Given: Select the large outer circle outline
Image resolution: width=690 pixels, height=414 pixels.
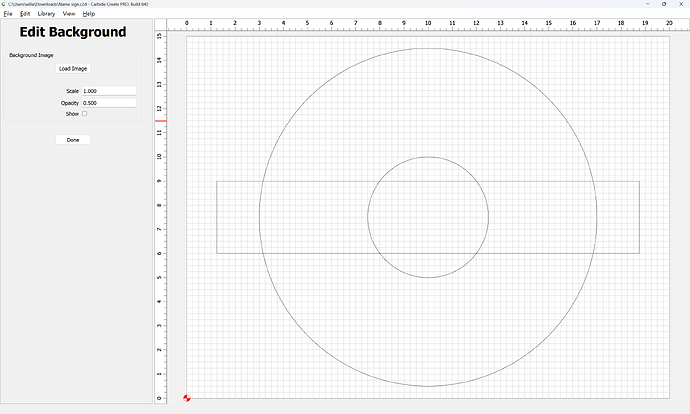Looking at the screenshot, I should tap(428, 48).
